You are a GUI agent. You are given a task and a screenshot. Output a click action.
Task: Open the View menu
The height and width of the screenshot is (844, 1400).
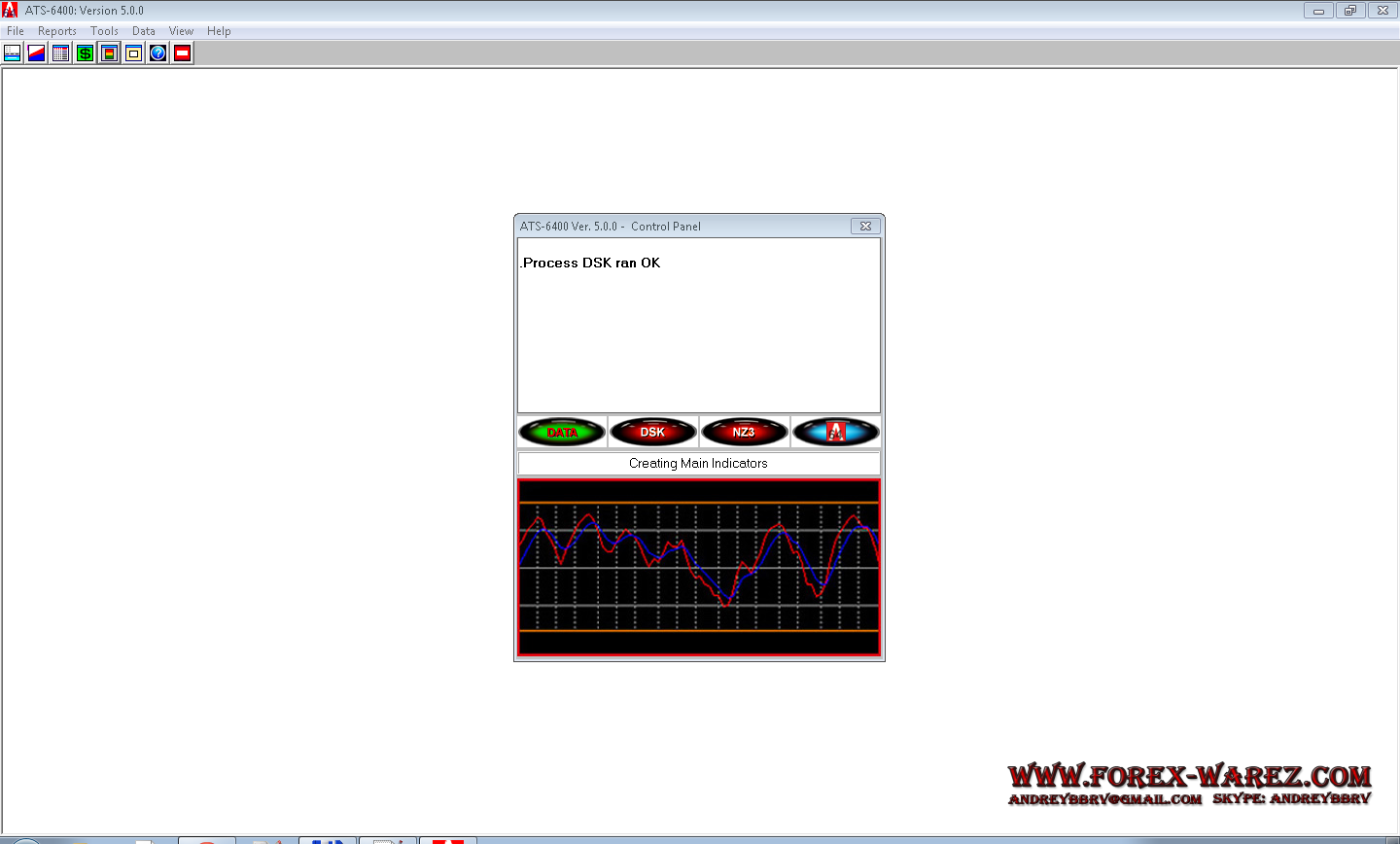coord(181,31)
